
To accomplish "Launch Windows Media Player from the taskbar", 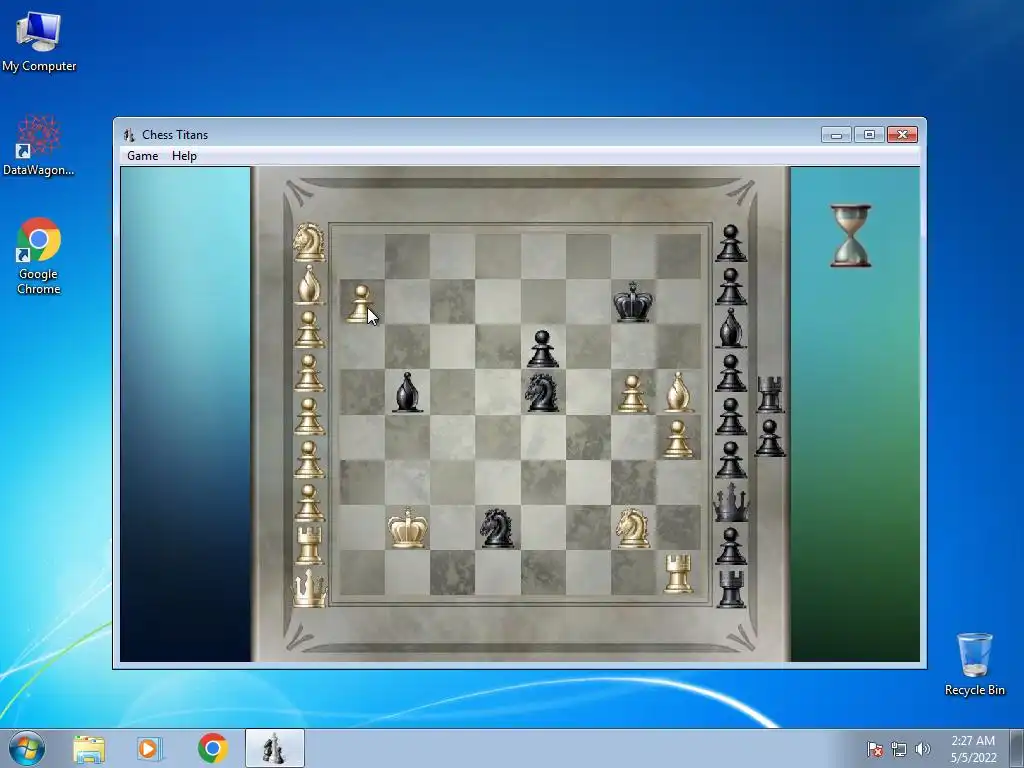I will tap(150, 748).
